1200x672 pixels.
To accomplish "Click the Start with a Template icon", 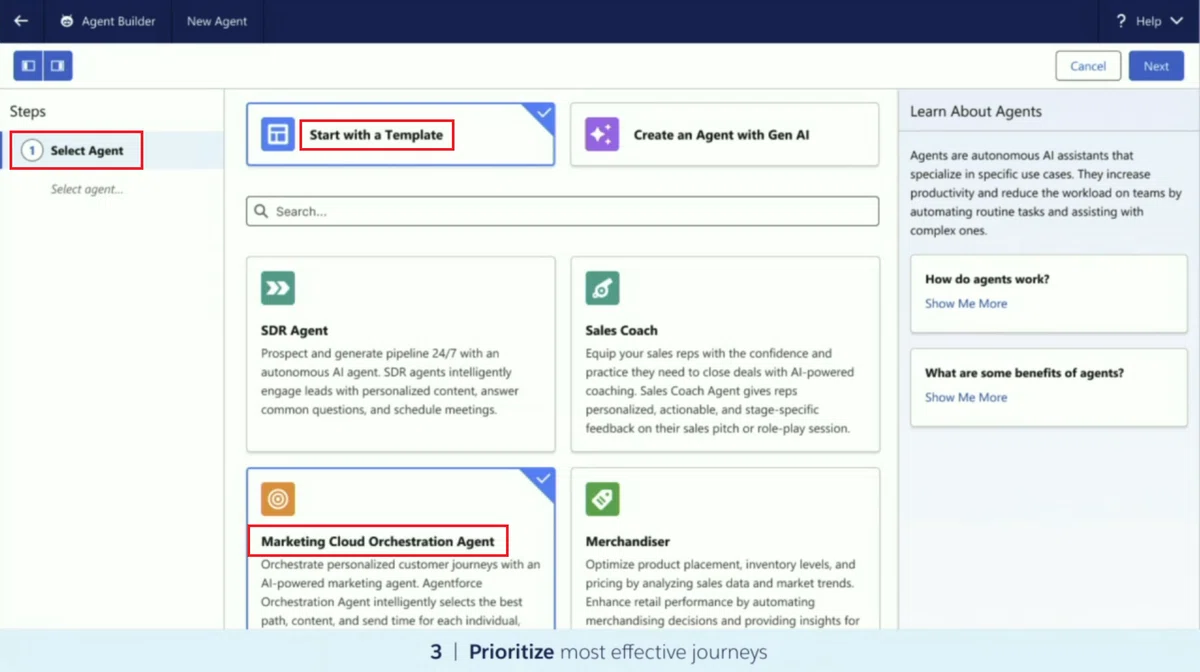I will coord(278,134).
